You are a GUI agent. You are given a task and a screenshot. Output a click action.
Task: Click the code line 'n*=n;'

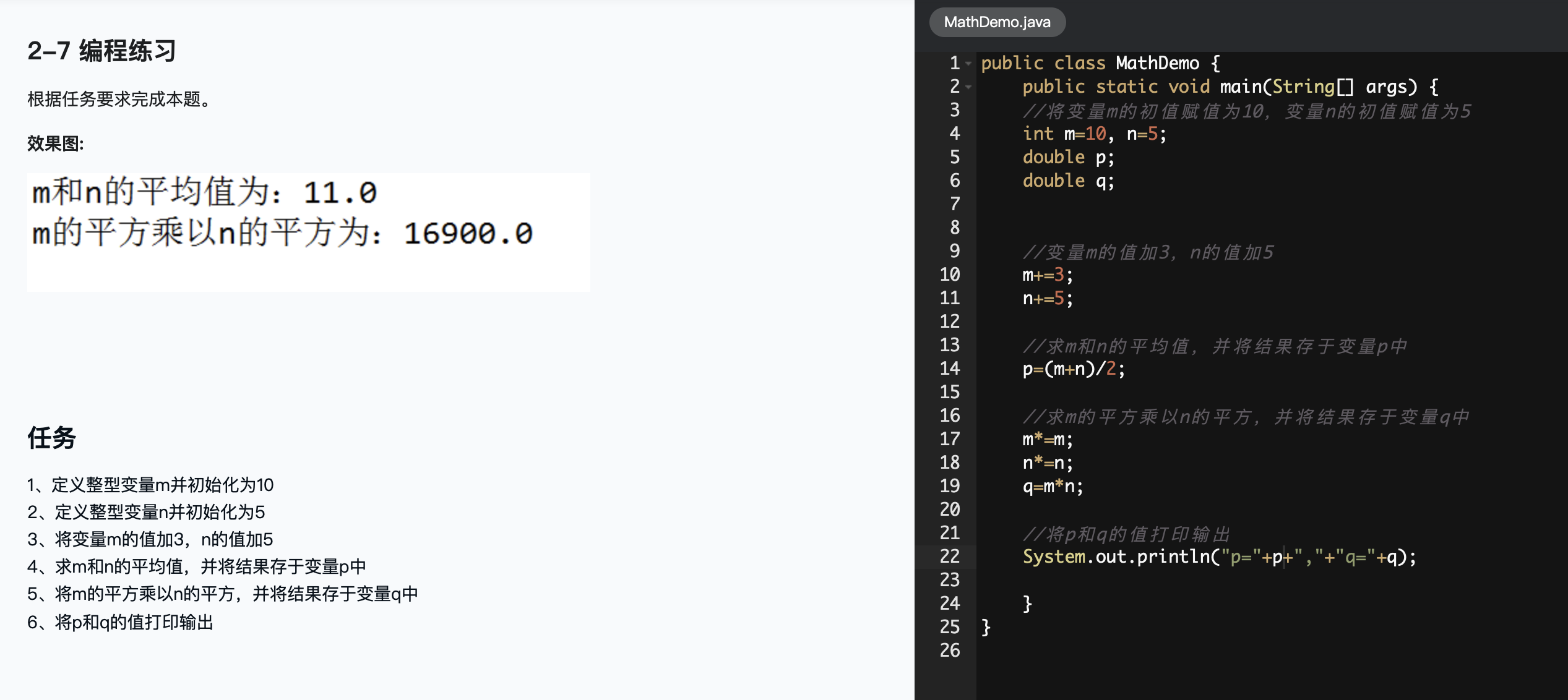click(x=1048, y=463)
